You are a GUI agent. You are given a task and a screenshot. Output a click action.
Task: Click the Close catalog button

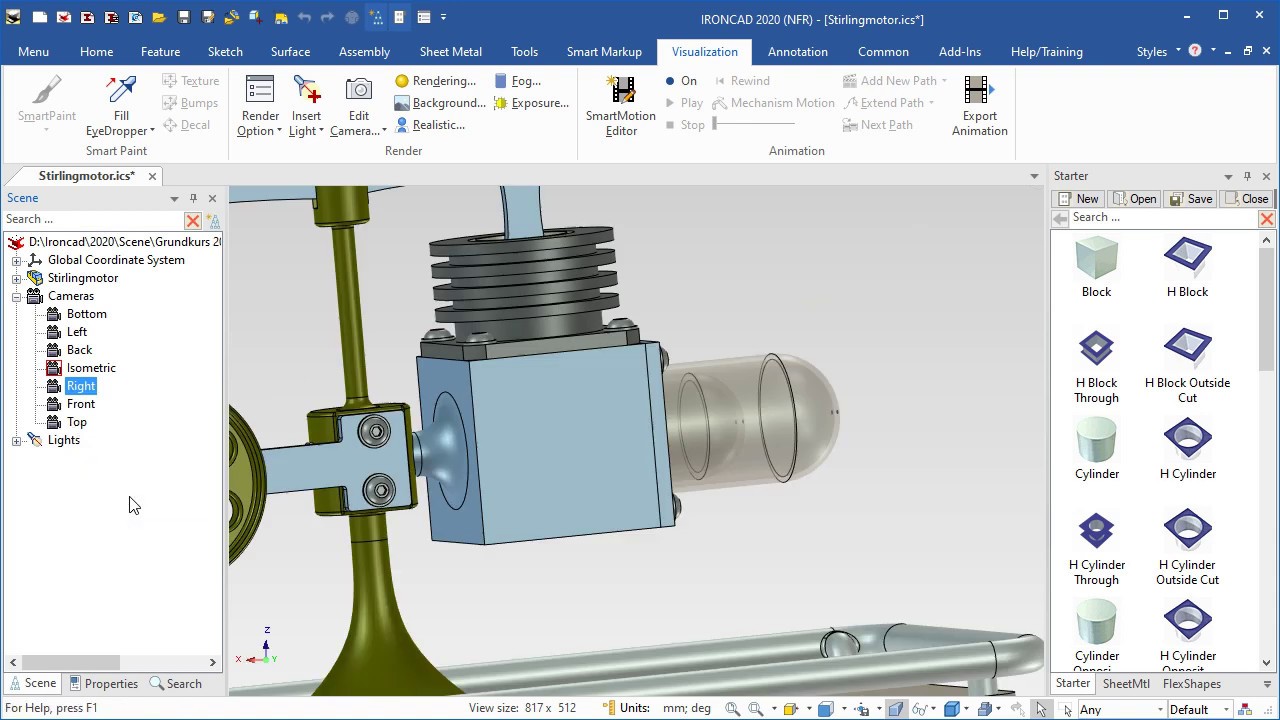click(1246, 199)
